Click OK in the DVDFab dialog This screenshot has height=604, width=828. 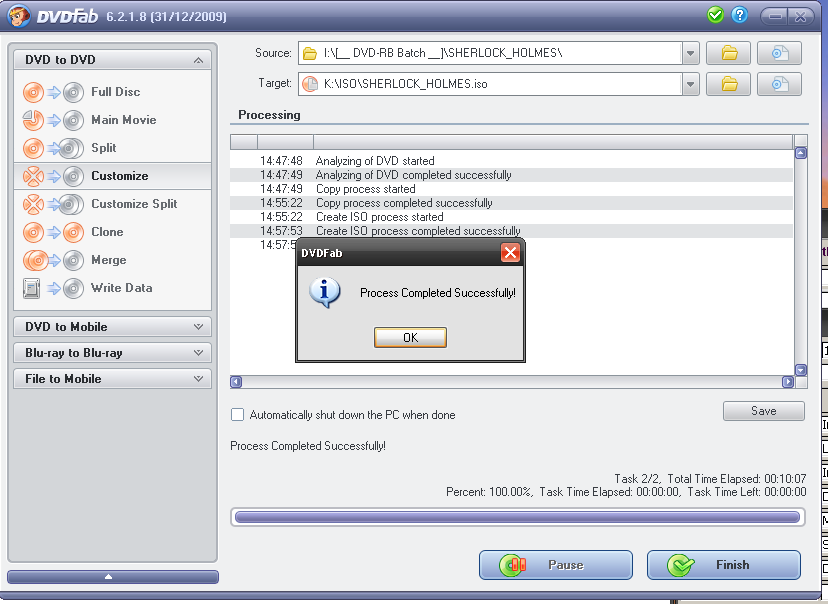coord(410,337)
